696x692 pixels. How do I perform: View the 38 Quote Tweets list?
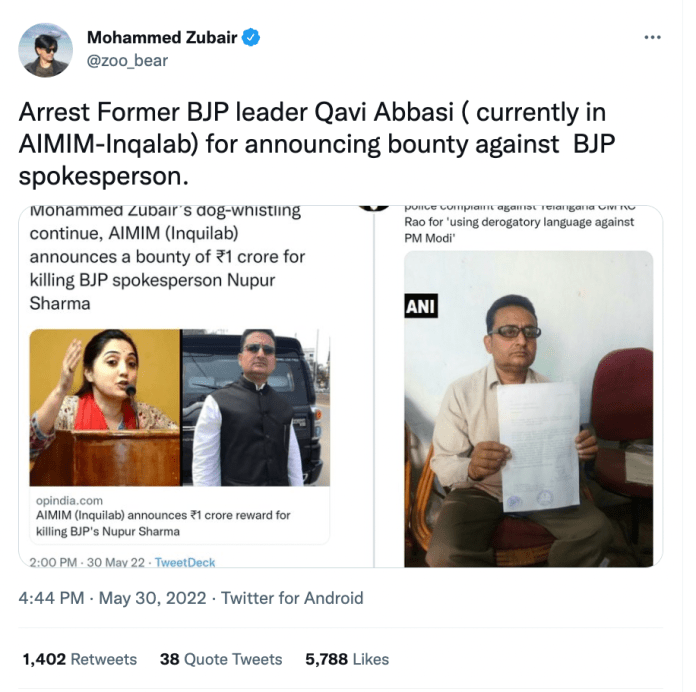[x=221, y=659]
